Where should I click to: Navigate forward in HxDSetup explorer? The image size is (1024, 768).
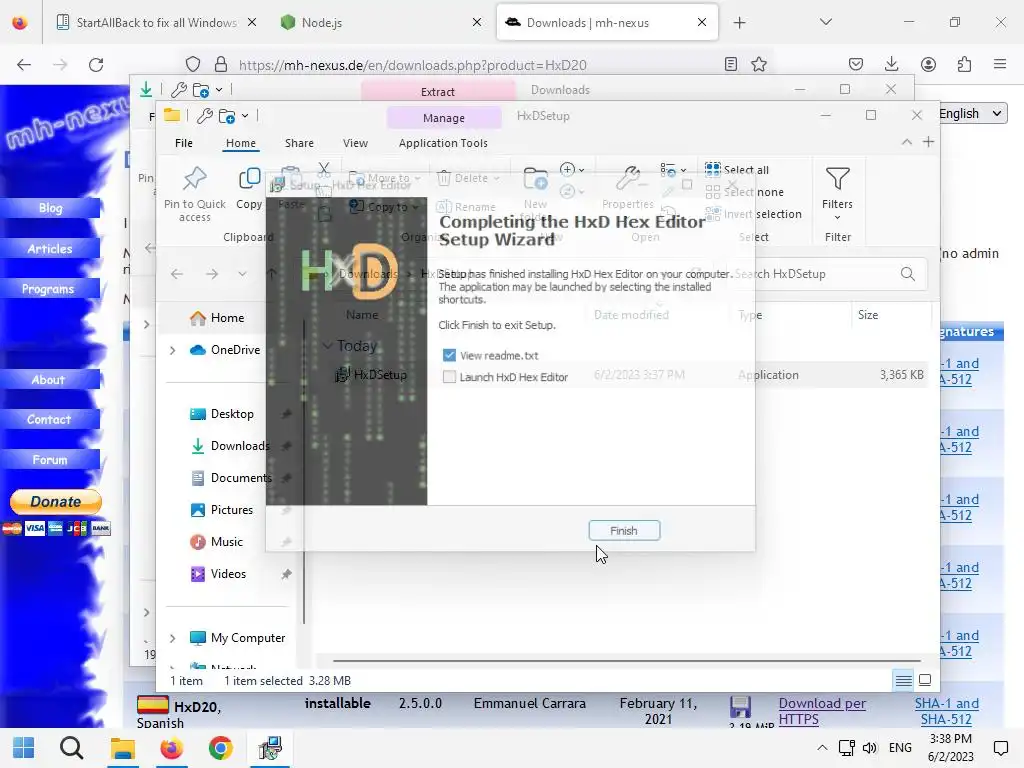(x=212, y=274)
